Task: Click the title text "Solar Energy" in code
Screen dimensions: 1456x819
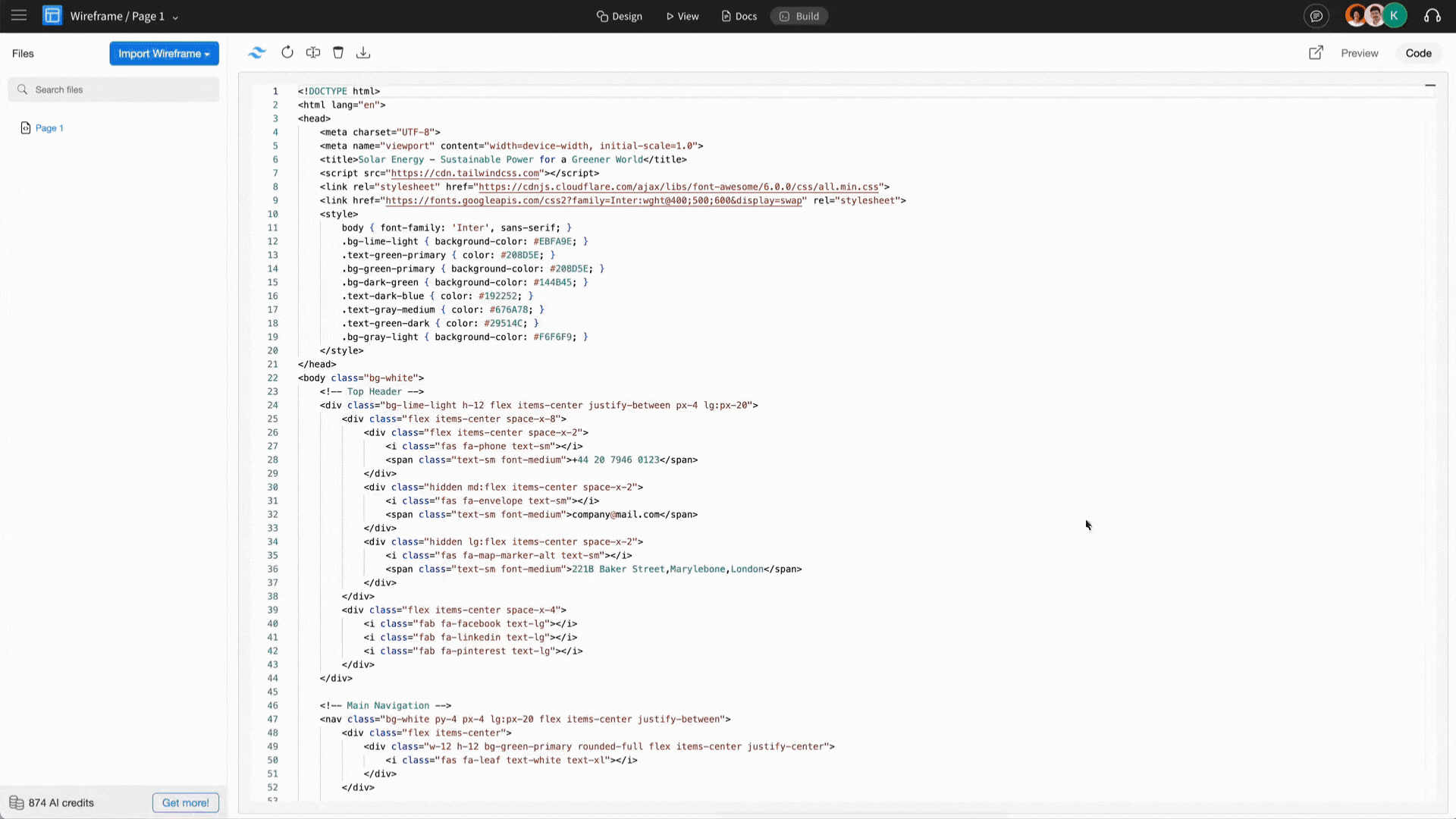Action: (x=391, y=159)
